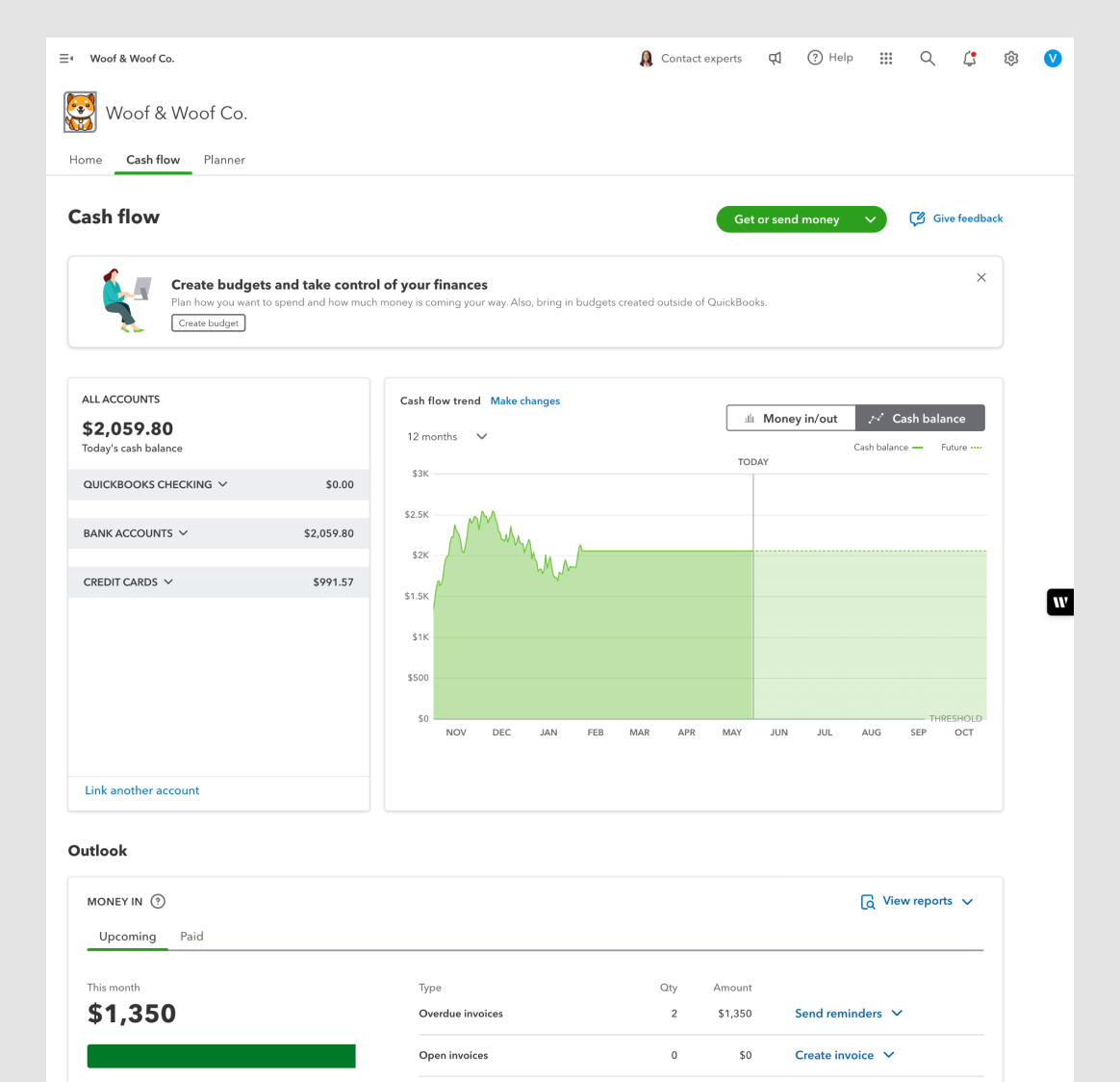Click the Create budget button
The width and height of the screenshot is (1120, 1082).
click(x=208, y=322)
